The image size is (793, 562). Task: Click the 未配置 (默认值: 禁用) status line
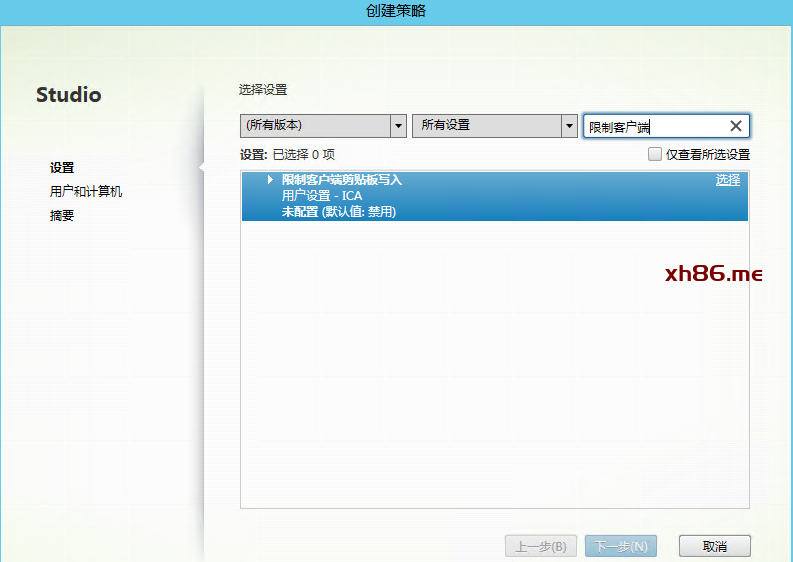click(339, 212)
